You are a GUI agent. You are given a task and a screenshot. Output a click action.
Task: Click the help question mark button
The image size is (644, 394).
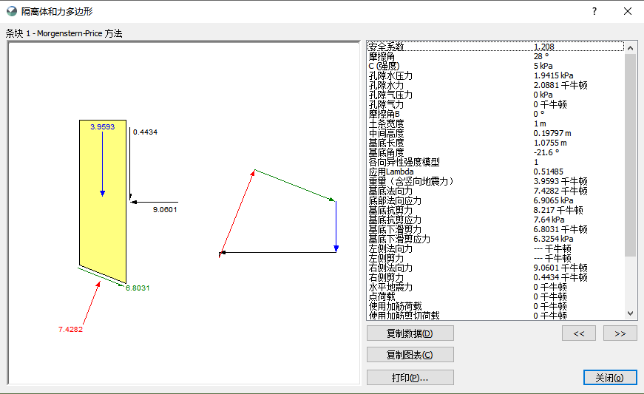click(594, 11)
